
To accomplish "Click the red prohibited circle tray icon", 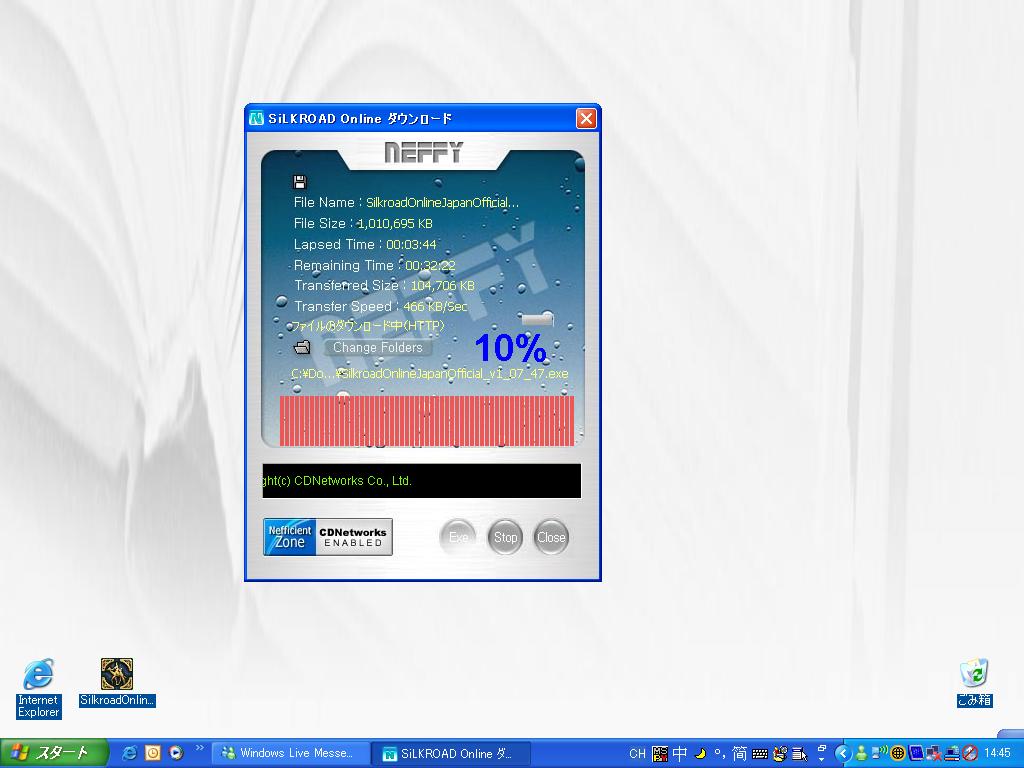I will tap(970, 754).
